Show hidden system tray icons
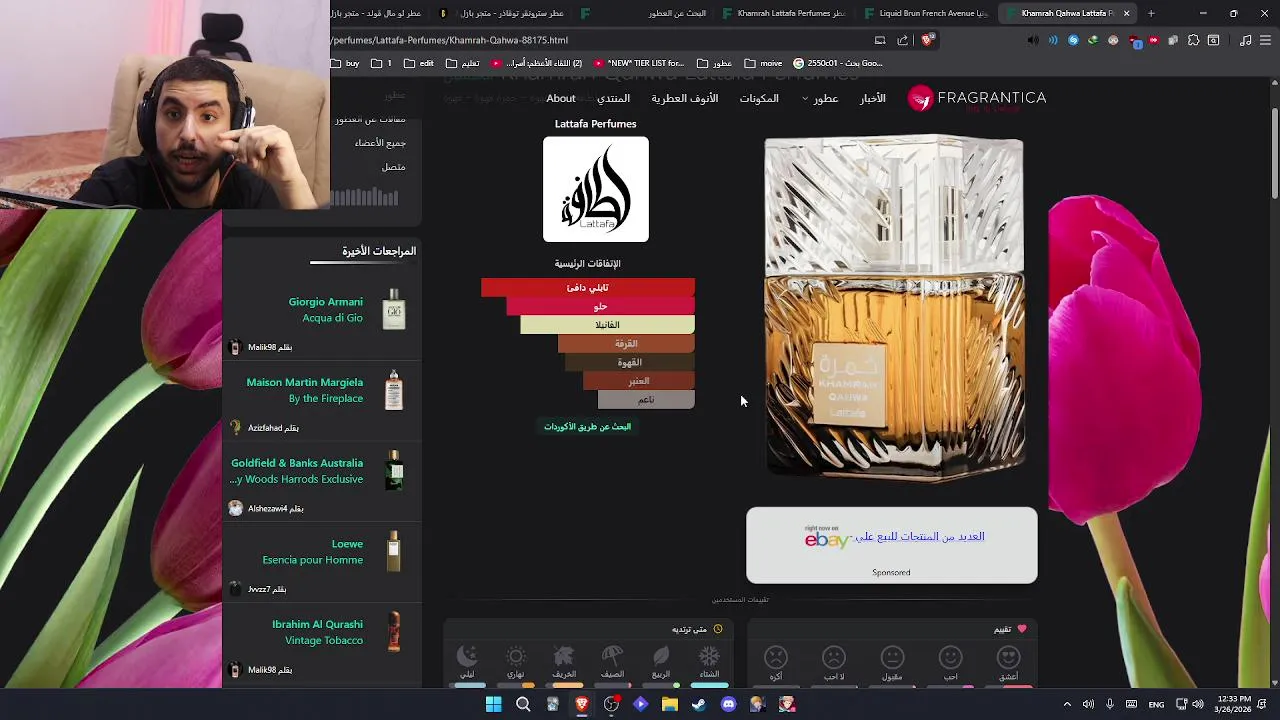This screenshot has width=1280, height=720. [1066, 704]
